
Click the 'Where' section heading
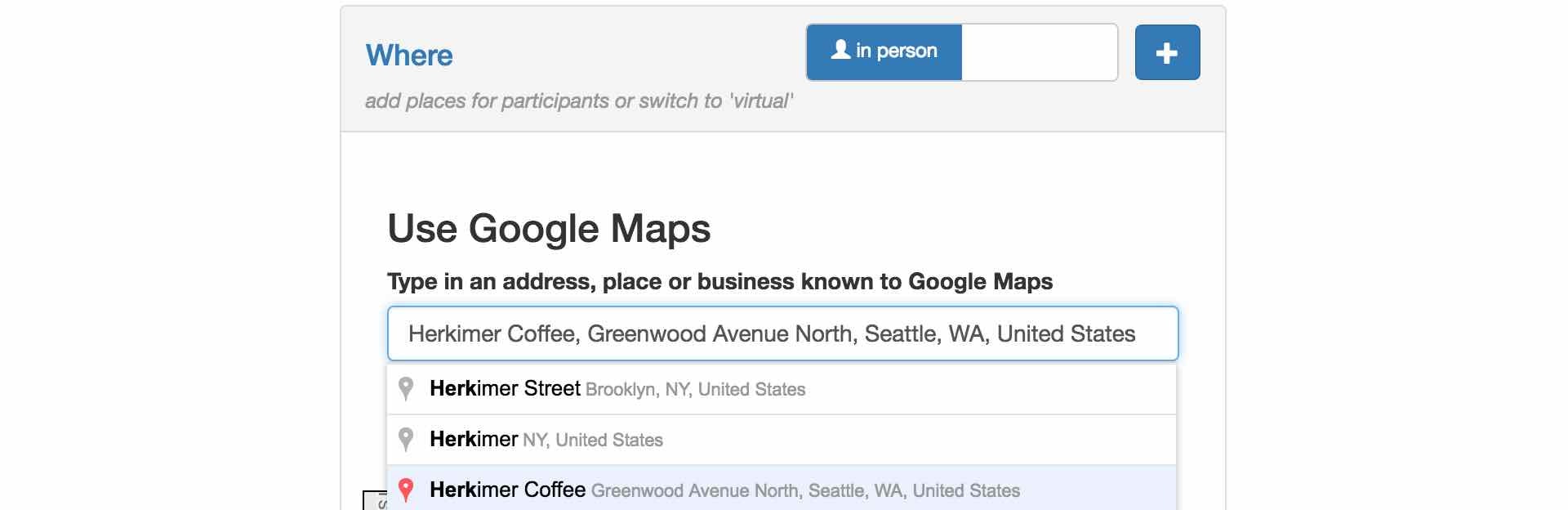tap(409, 56)
